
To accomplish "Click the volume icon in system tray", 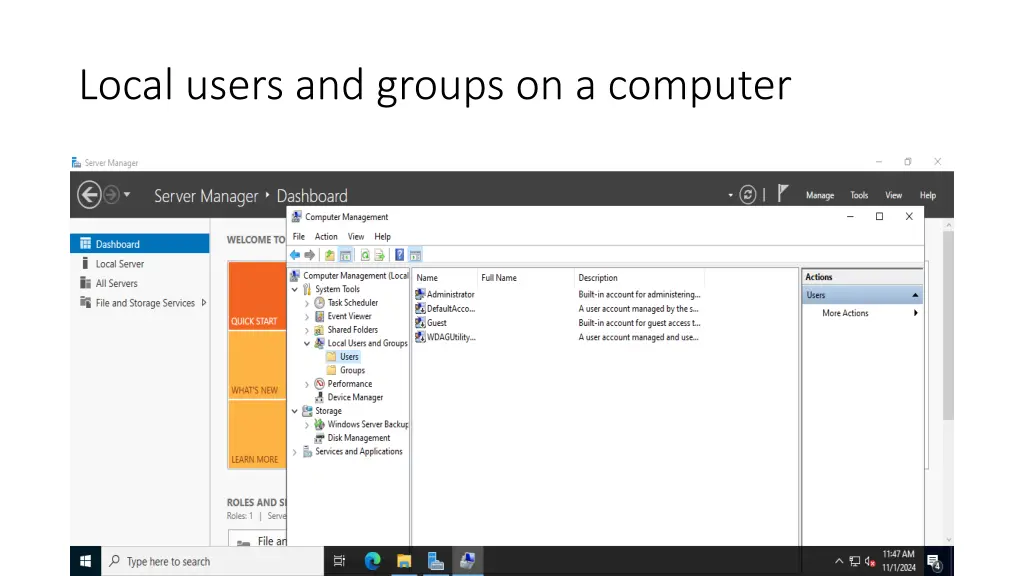I will tap(870, 562).
